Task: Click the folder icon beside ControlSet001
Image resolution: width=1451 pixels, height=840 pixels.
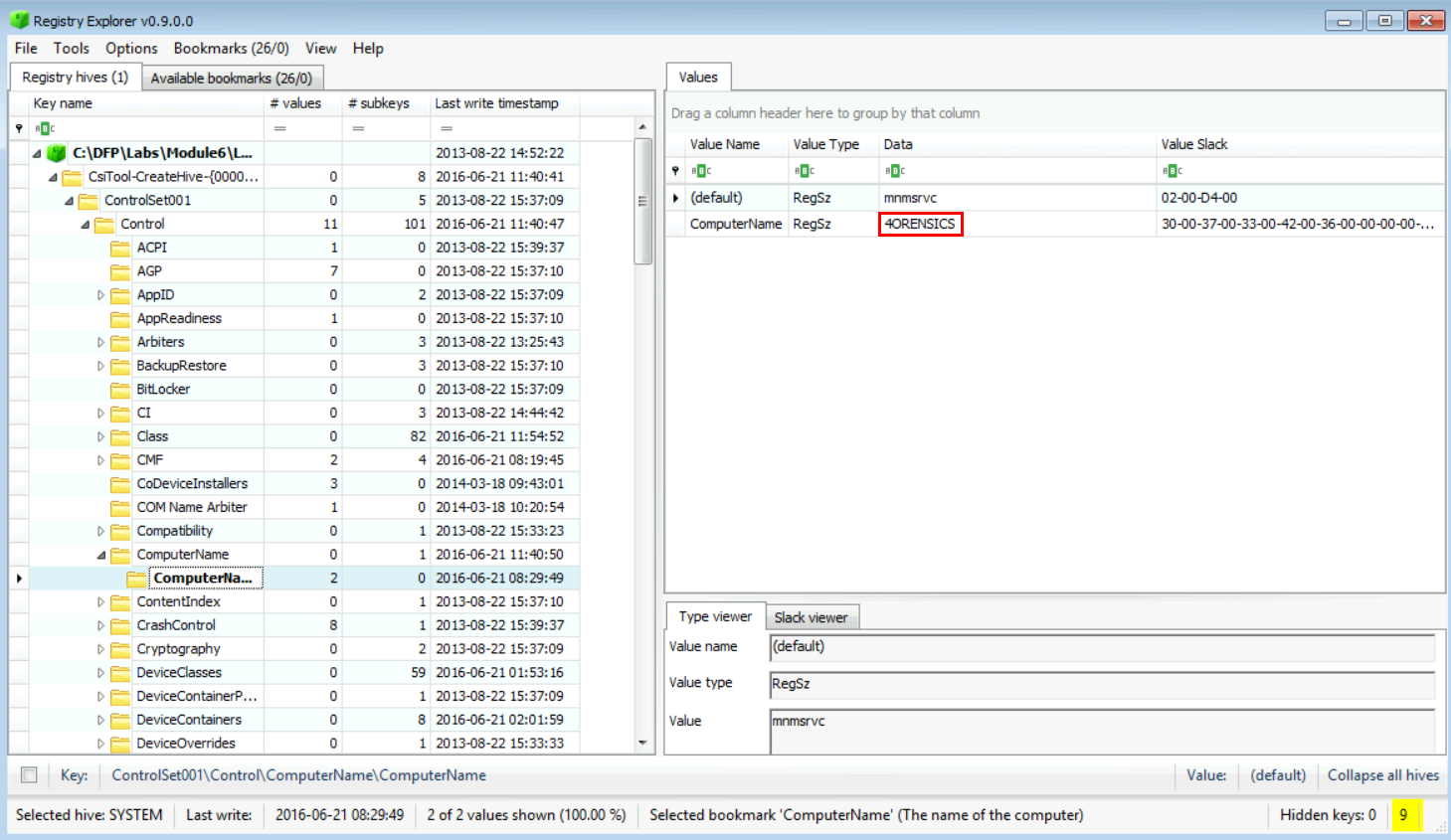Action: [x=89, y=200]
